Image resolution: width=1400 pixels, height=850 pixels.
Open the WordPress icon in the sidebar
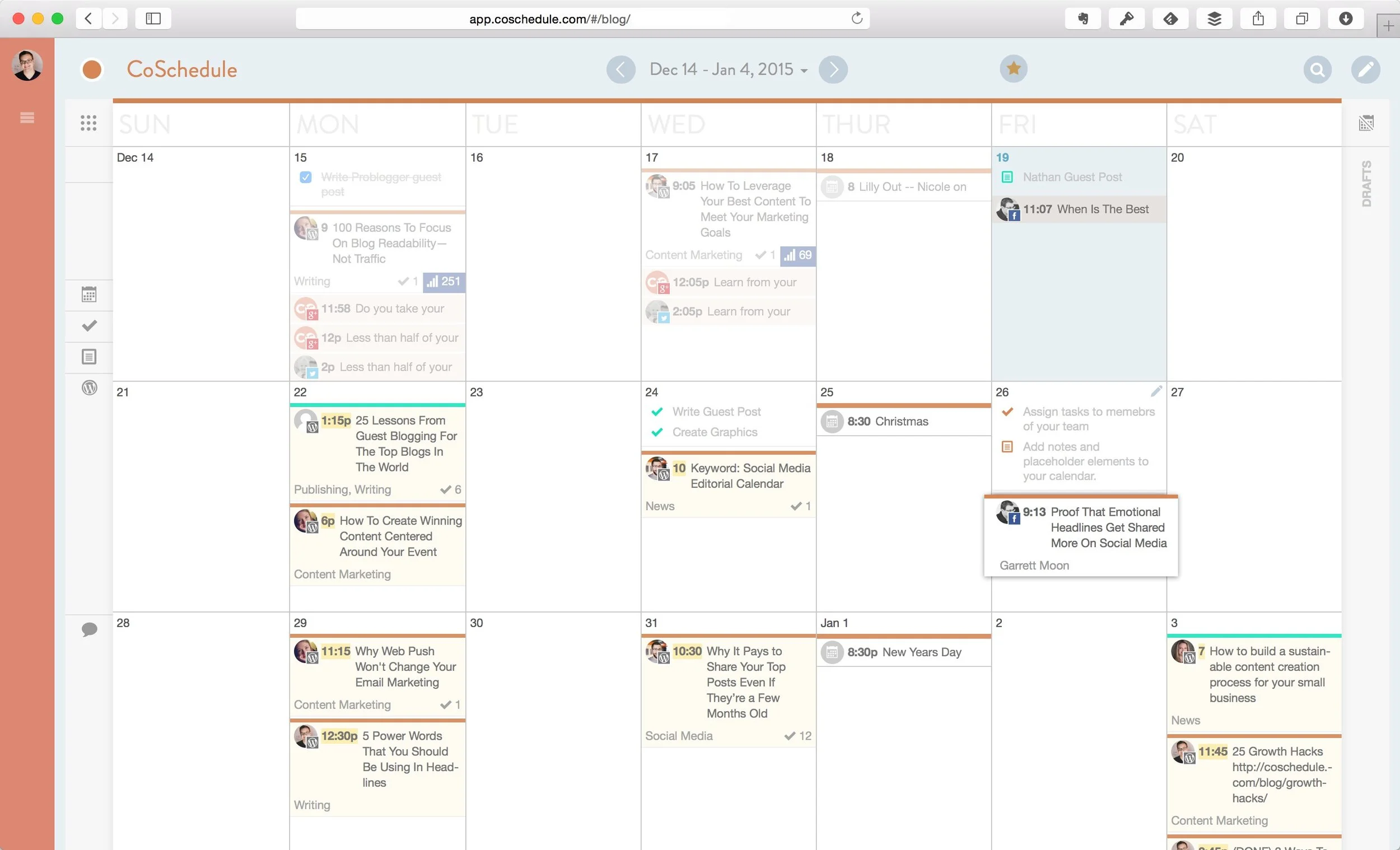tap(89, 388)
